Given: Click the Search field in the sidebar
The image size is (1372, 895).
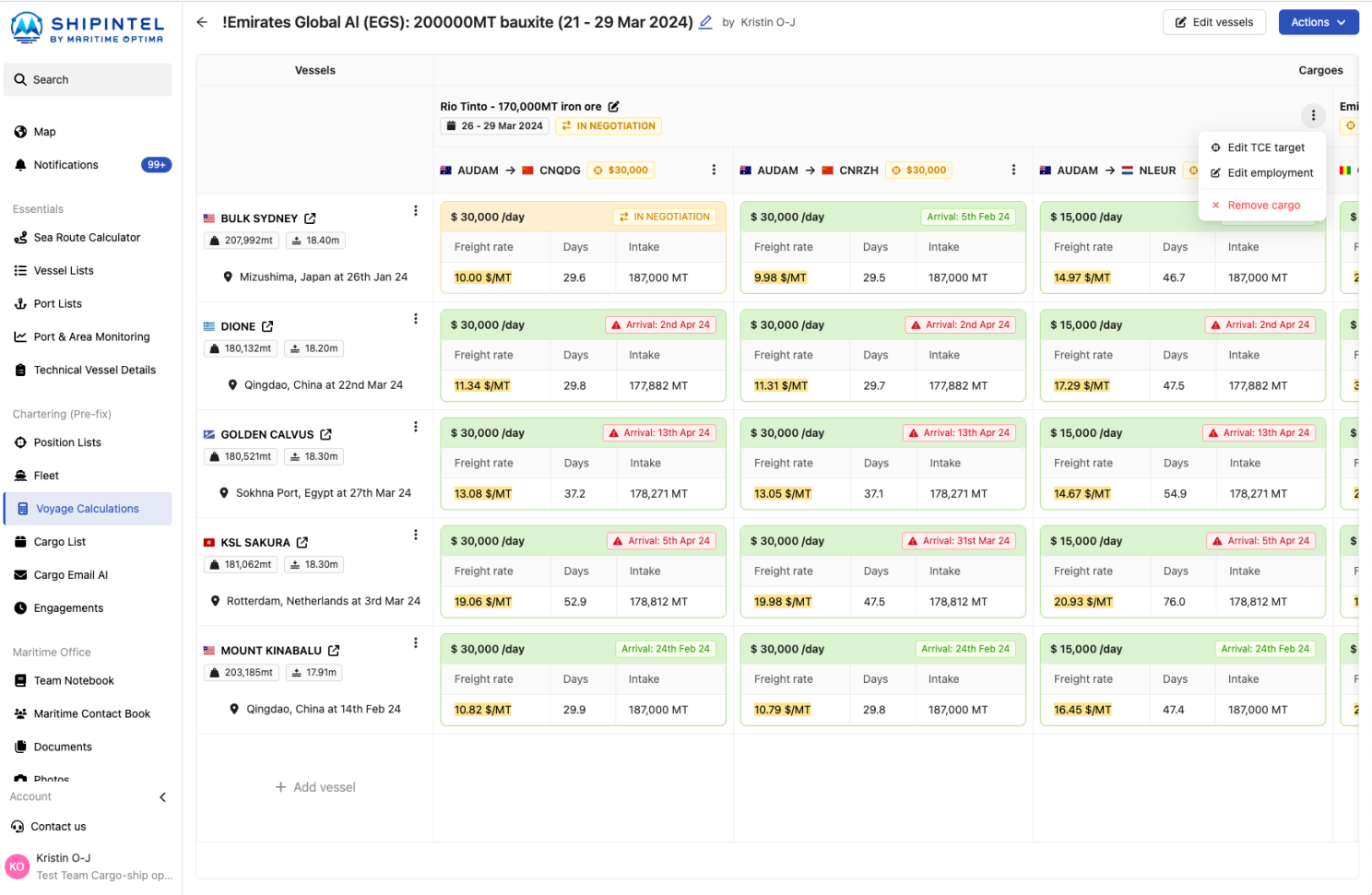Looking at the screenshot, I should tap(89, 80).
